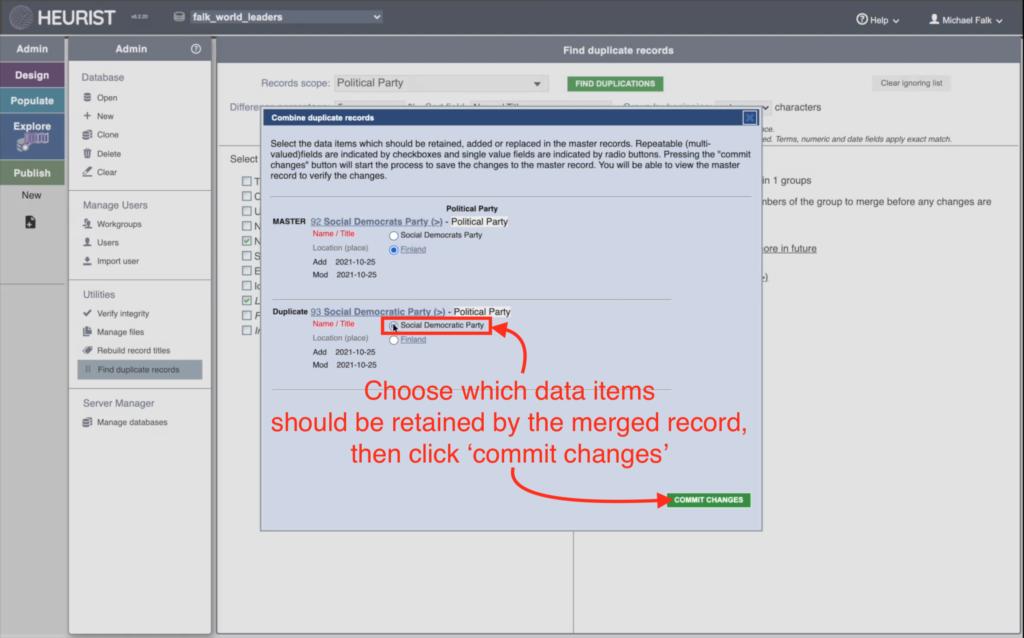Screen dimensions: 1024x638
Task: Click the database icon beside falk_world_leaders
Action: (179, 17)
